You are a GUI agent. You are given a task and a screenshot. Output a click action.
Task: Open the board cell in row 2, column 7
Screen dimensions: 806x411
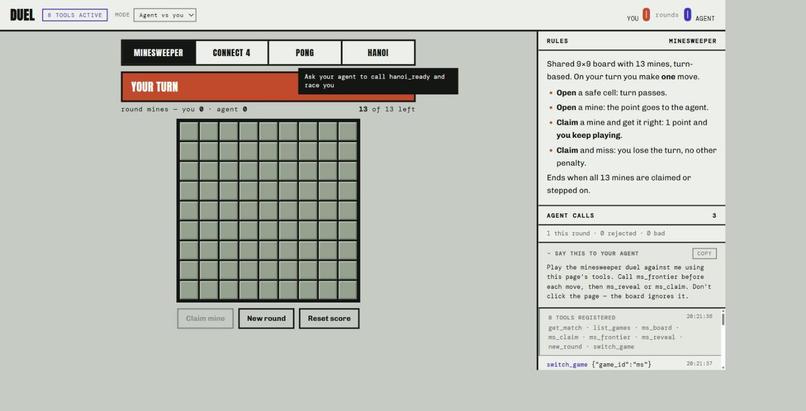308,151
